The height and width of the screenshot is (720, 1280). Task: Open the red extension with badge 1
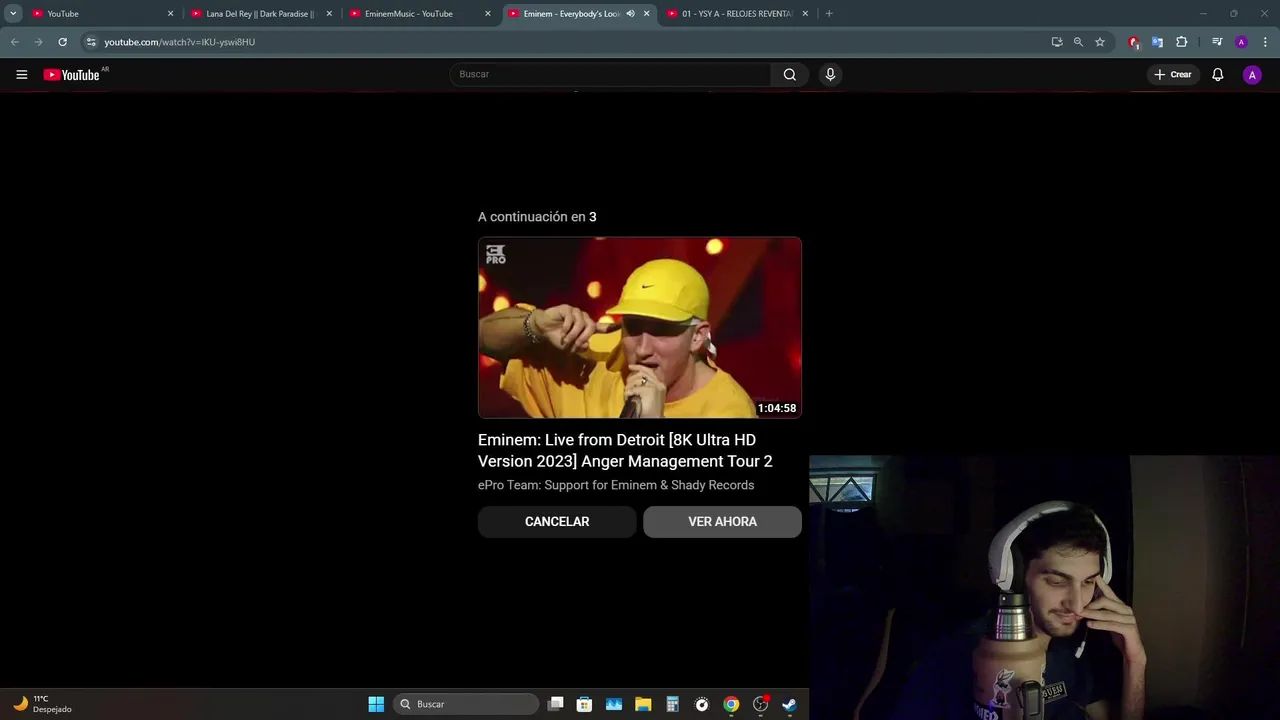[x=1134, y=42]
